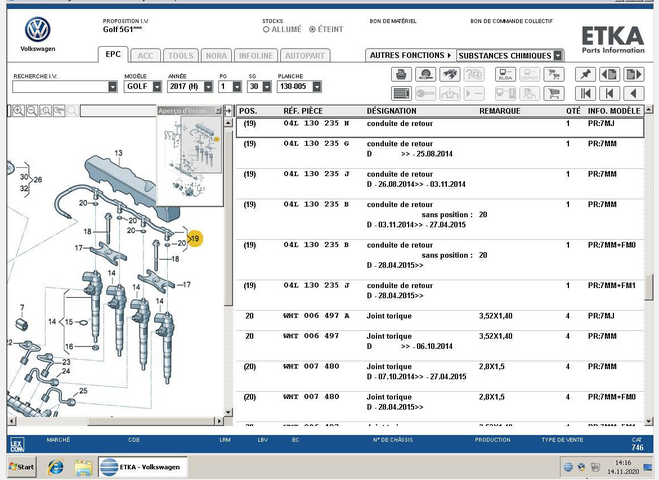
Task: Open the PG dropdown showing 1
Action: 237,87
